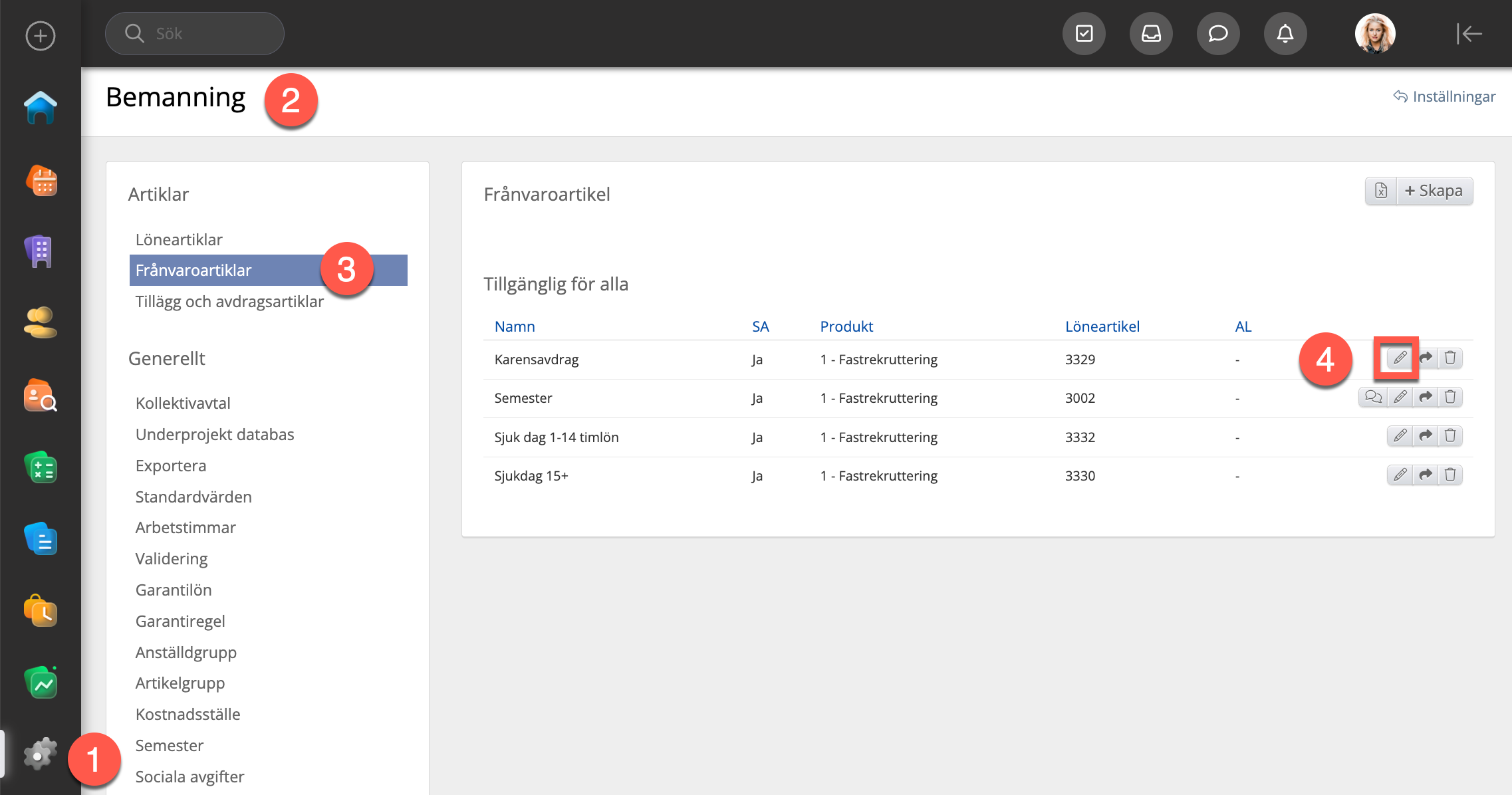Click the plus circle add icon
This screenshot has height=795, width=1512.
point(40,36)
